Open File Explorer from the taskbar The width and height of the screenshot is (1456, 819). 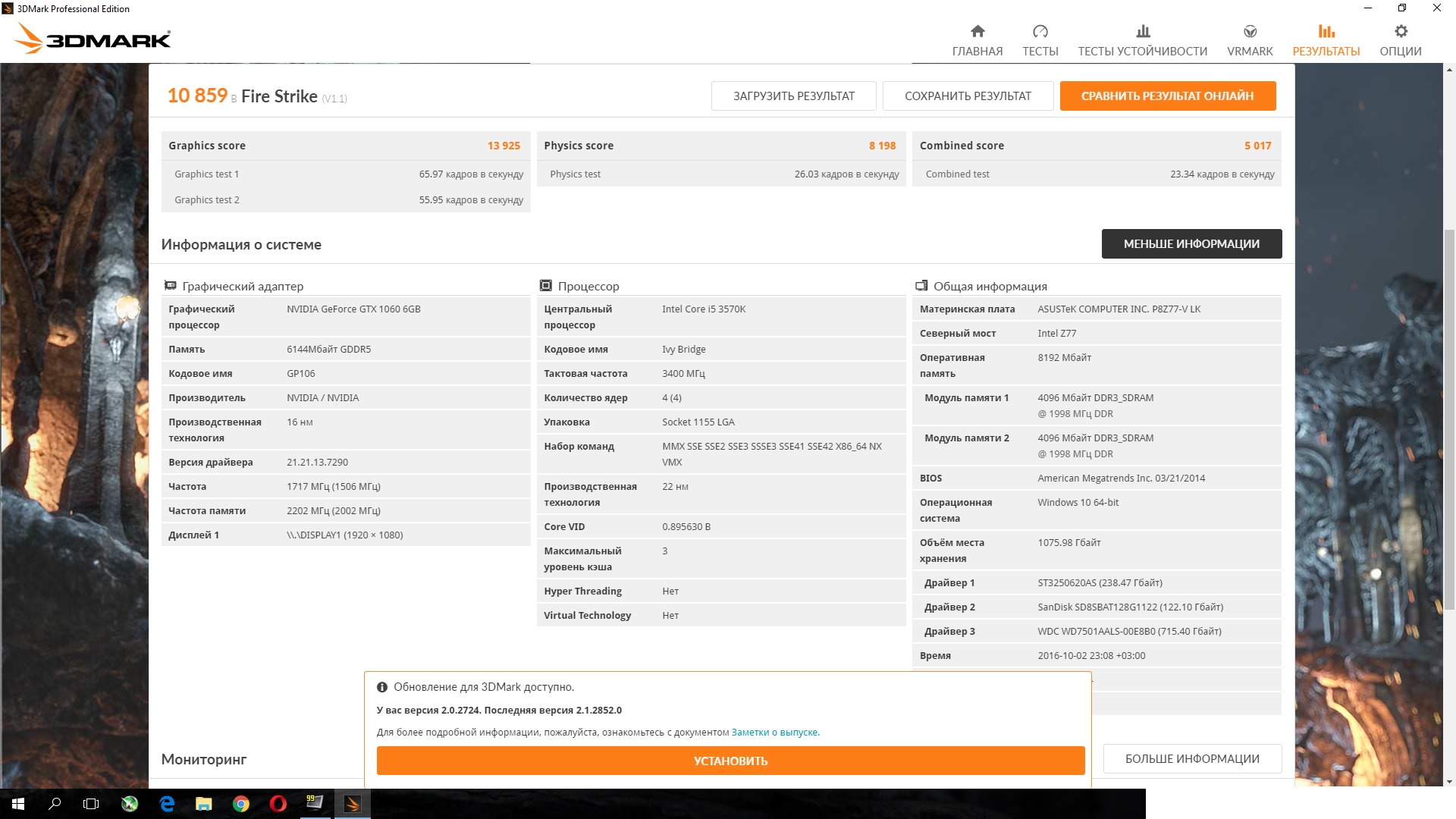click(x=204, y=804)
